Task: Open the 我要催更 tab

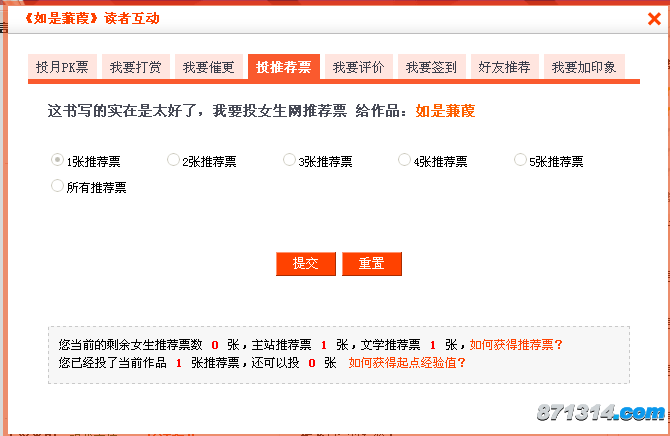Action: (x=209, y=67)
